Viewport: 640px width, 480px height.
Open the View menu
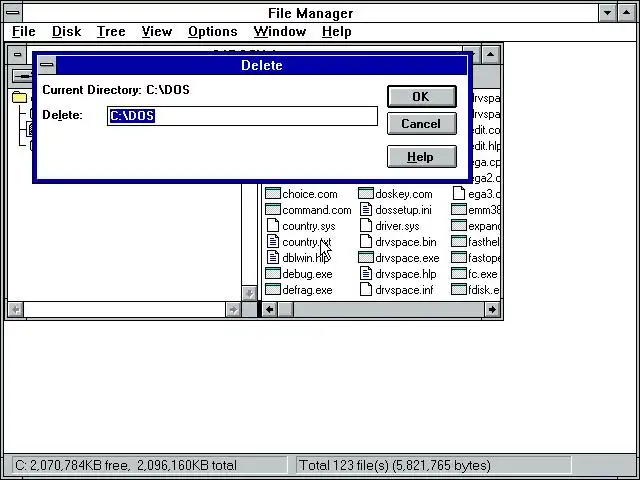click(157, 31)
